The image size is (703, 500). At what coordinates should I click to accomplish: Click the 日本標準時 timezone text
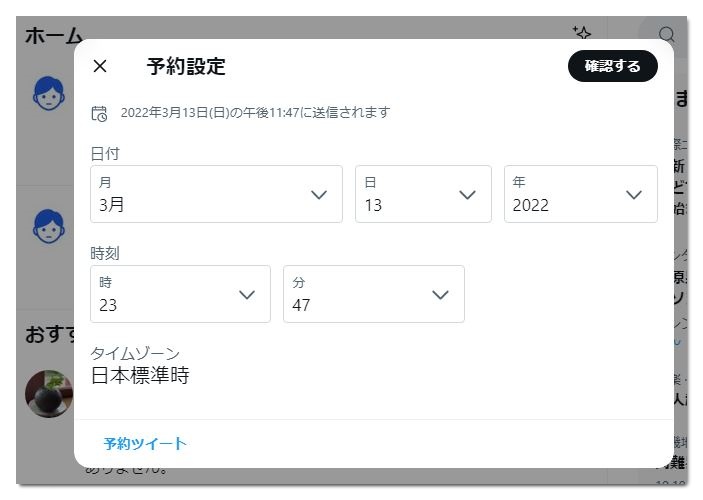pyautogui.click(x=140, y=375)
